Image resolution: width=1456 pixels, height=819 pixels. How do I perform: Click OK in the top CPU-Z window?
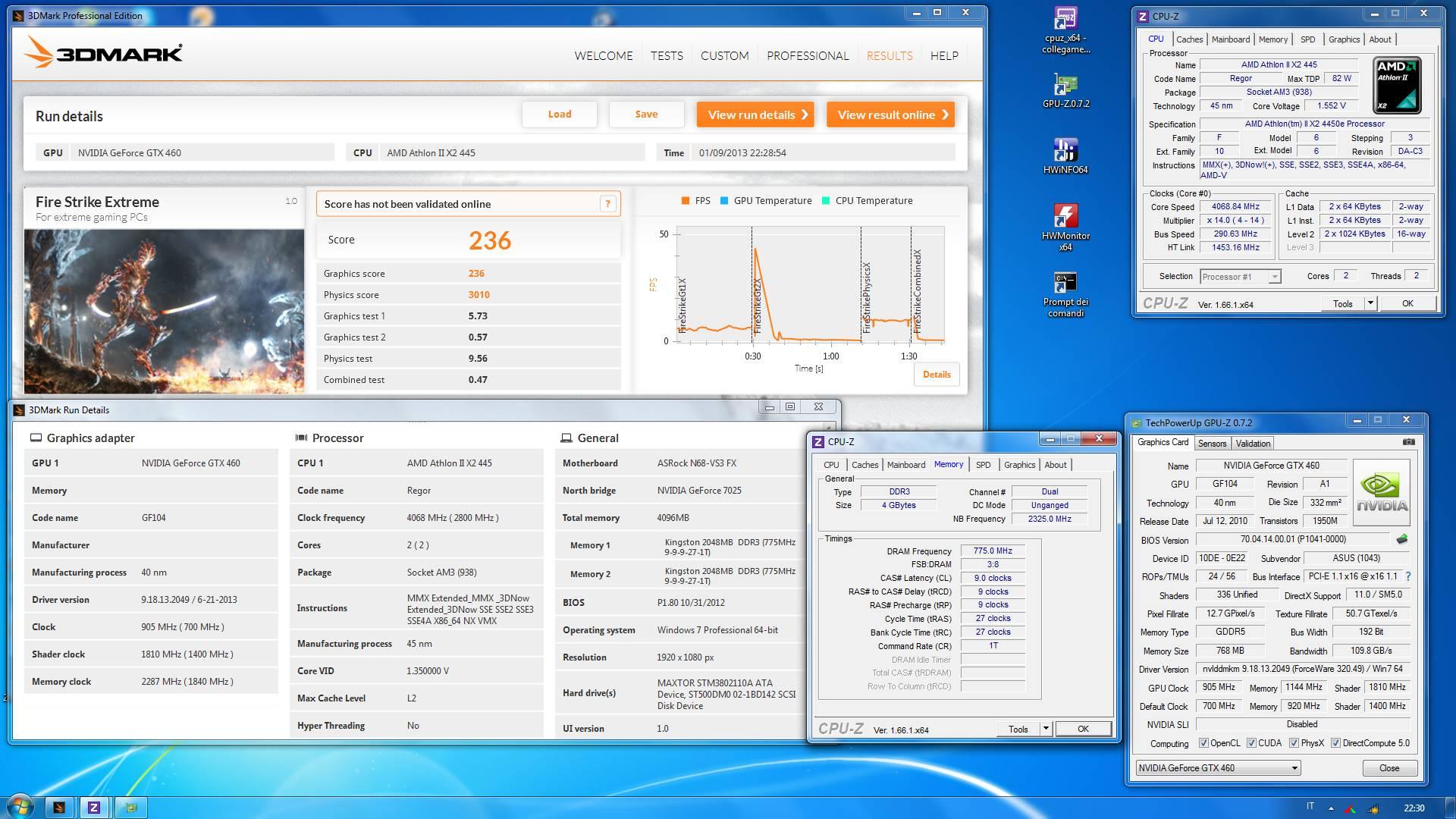click(1407, 303)
